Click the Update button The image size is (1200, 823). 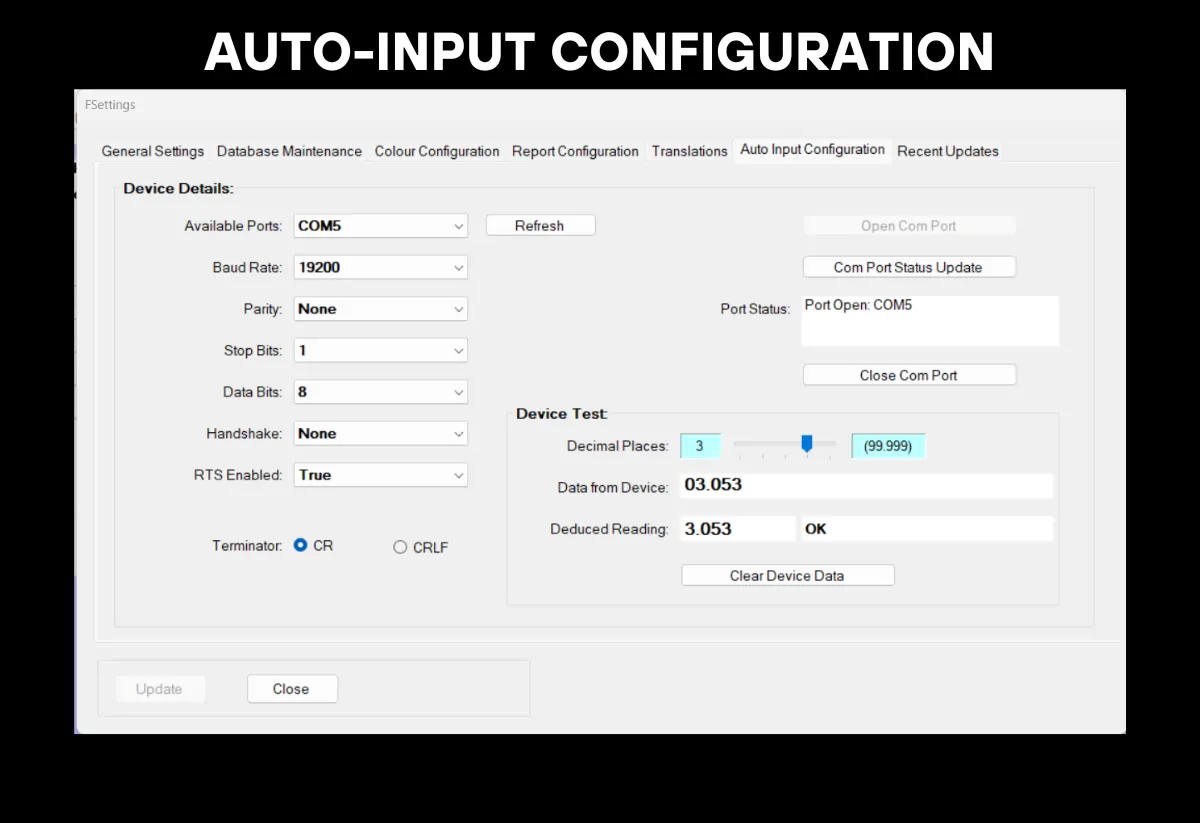click(x=160, y=688)
